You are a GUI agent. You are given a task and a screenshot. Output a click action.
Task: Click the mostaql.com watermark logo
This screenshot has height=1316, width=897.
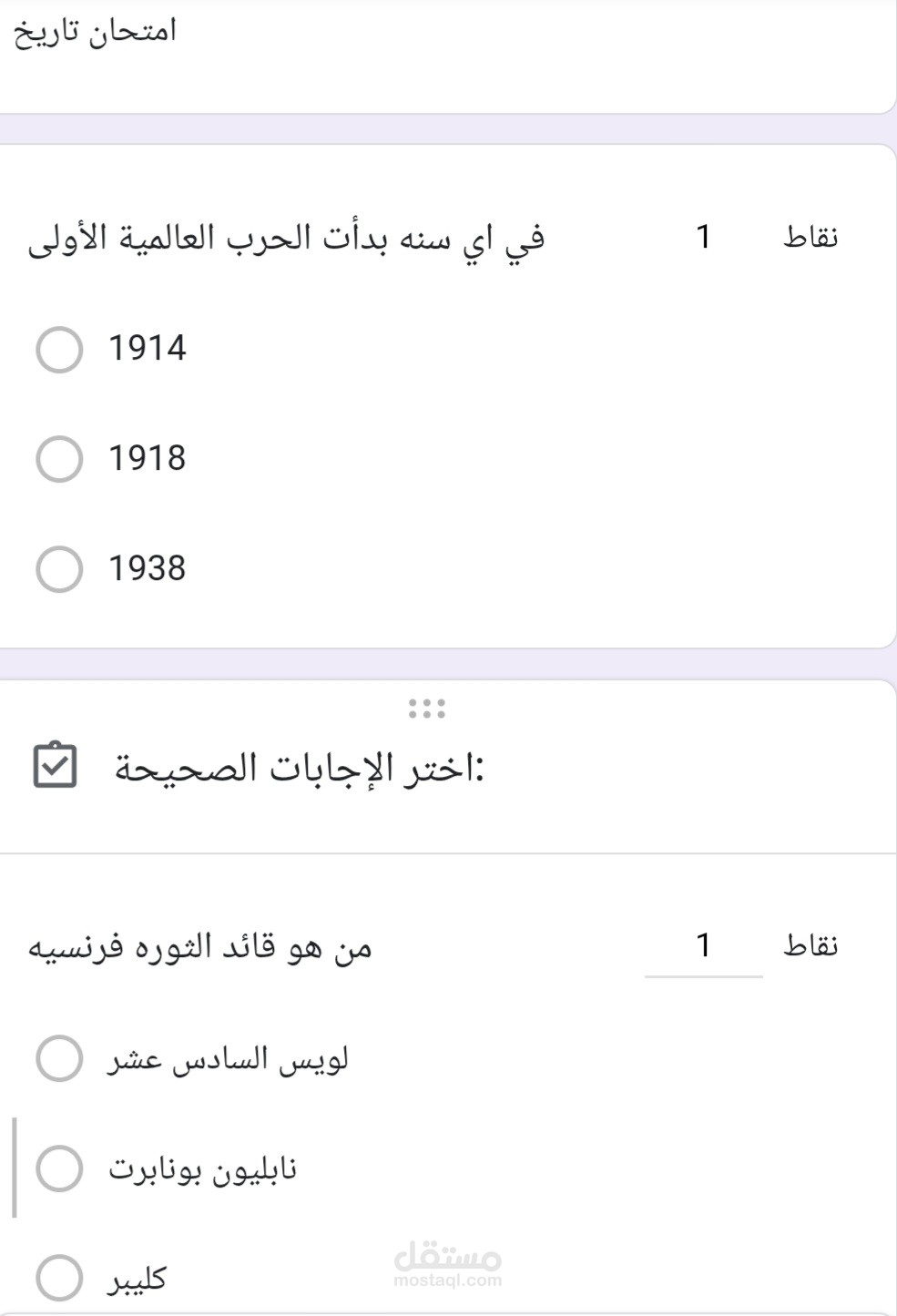pos(448,1266)
